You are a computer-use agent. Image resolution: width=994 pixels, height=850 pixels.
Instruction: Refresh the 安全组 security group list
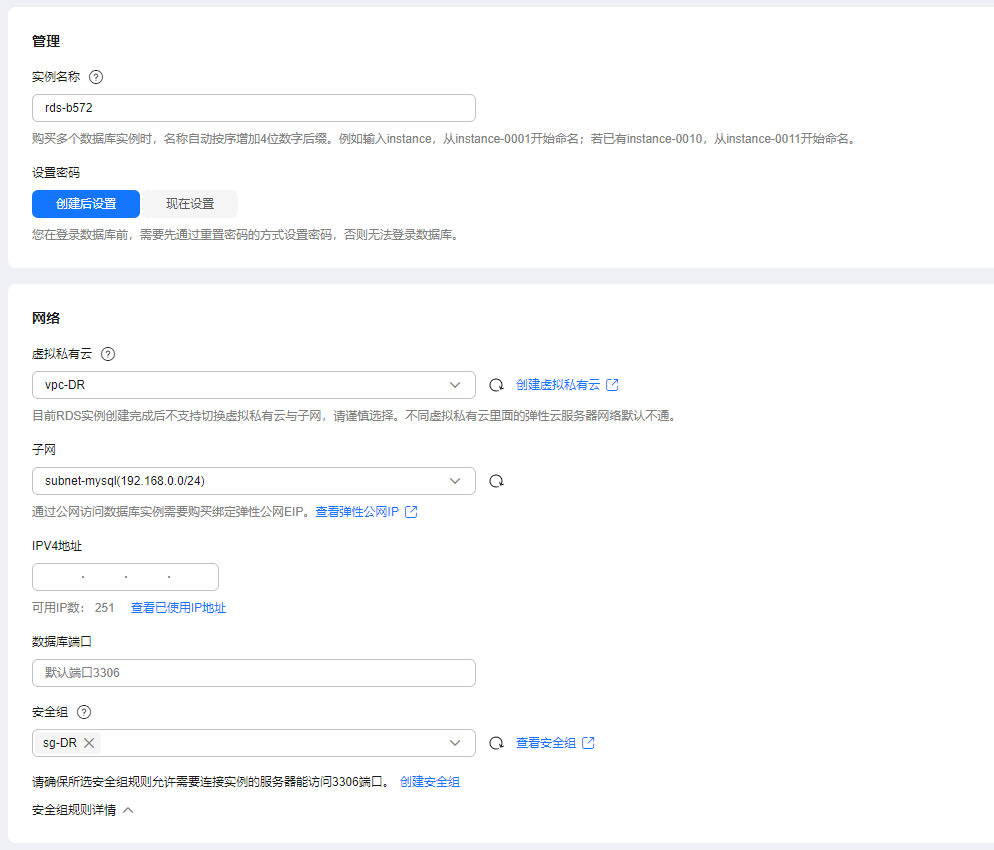click(x=496, y=743)
